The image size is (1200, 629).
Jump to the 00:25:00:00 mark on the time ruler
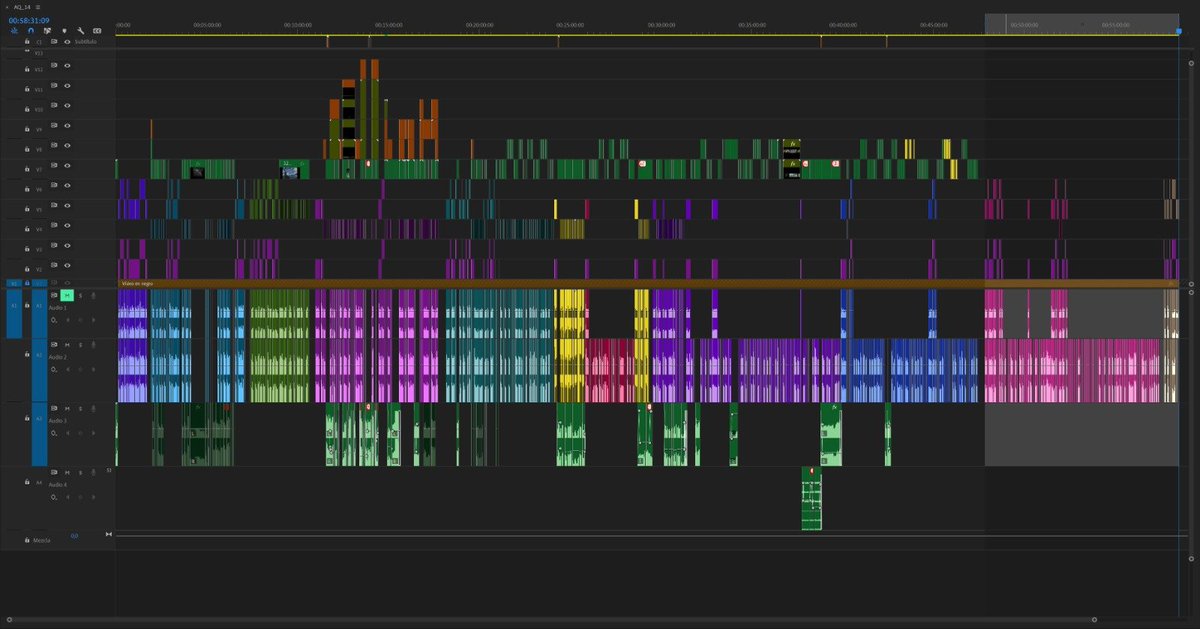point(569,24)
